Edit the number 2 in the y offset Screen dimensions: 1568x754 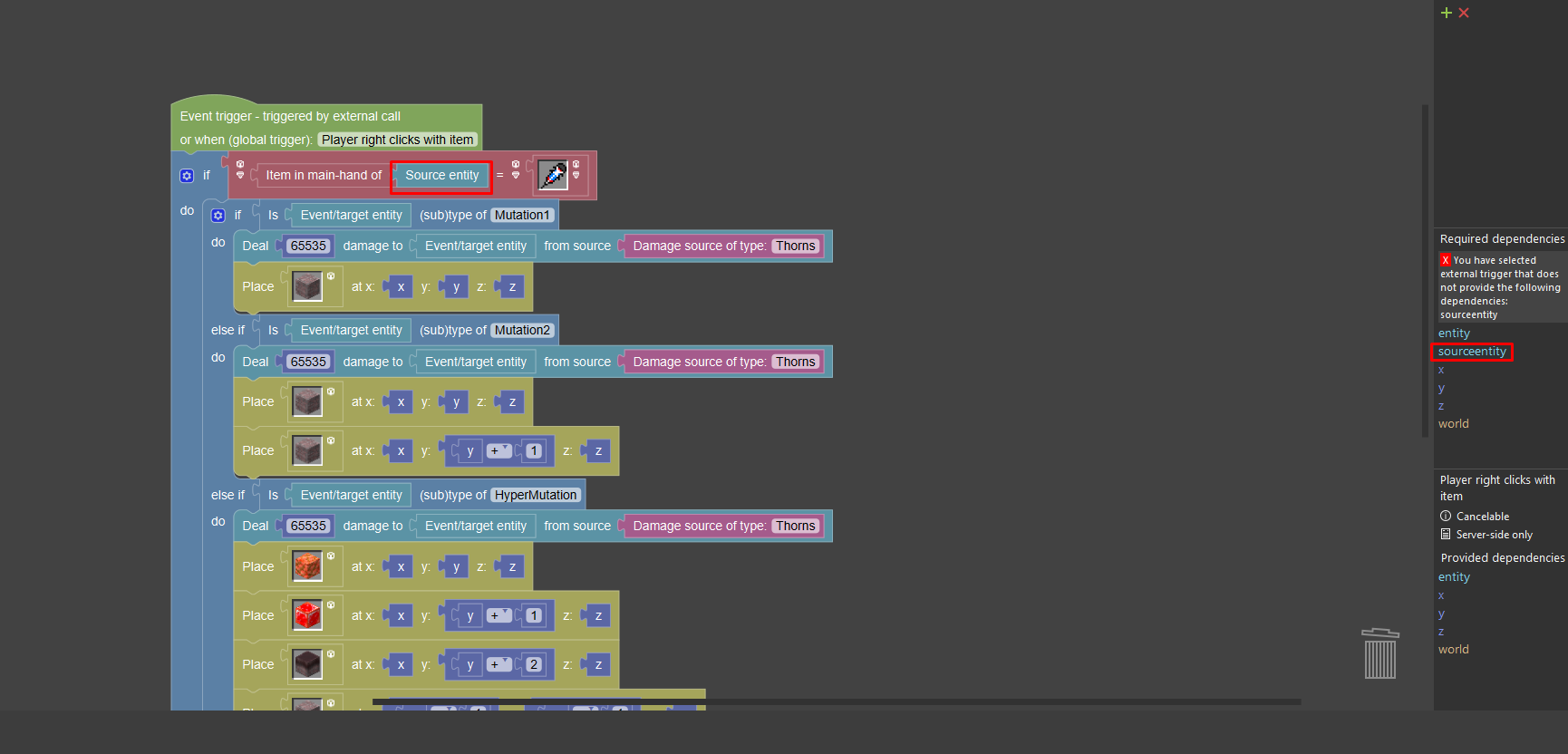(x=534, y=664)
